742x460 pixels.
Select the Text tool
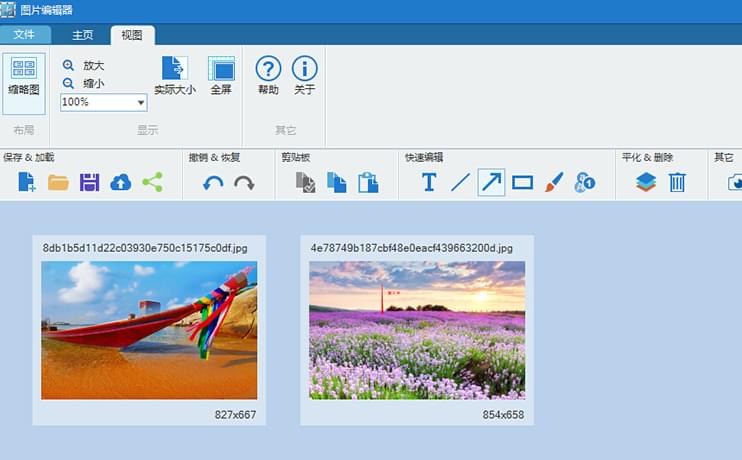coord(429,182)
